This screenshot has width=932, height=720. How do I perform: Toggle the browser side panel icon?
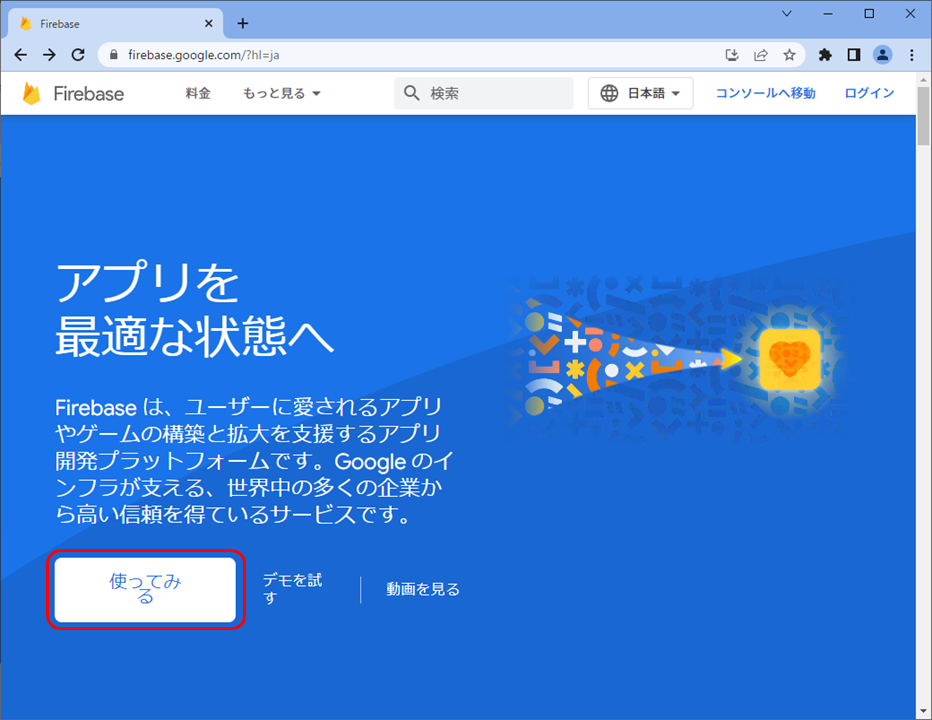(854, 55)
